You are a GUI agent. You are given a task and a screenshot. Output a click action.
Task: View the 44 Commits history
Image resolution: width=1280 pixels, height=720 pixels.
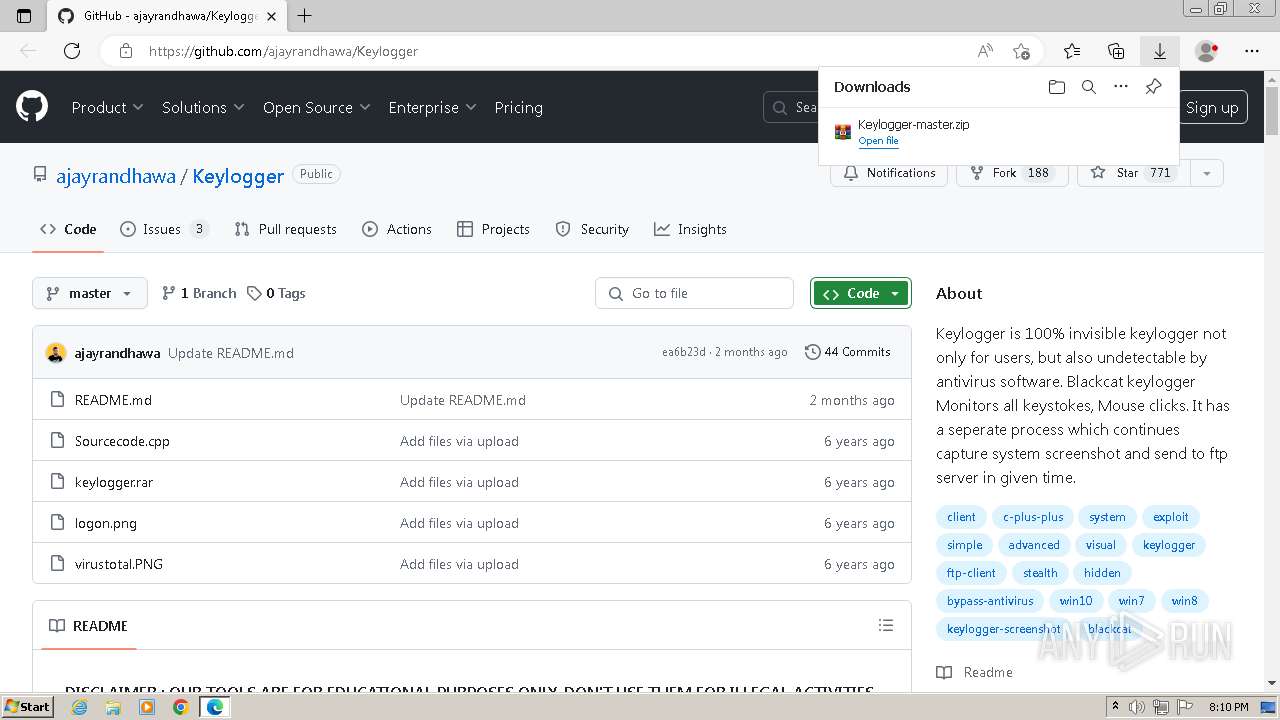click(848, 352)
